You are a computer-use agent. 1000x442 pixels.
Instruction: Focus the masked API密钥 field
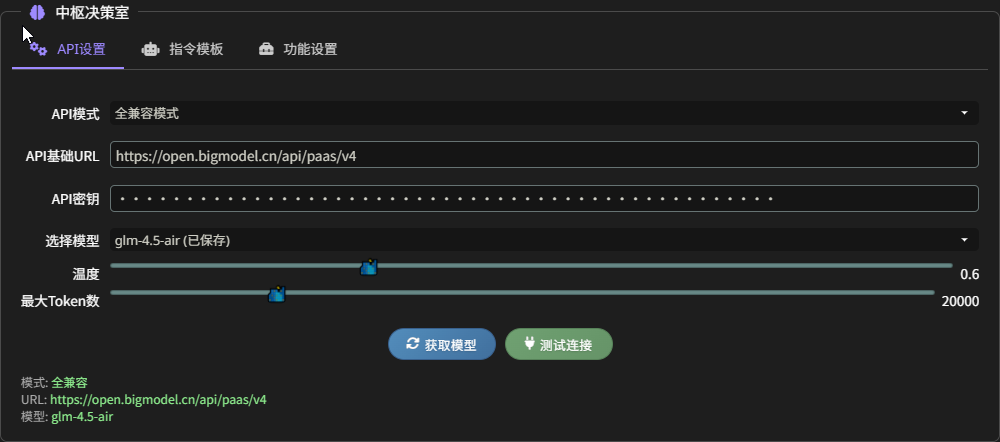544,199
